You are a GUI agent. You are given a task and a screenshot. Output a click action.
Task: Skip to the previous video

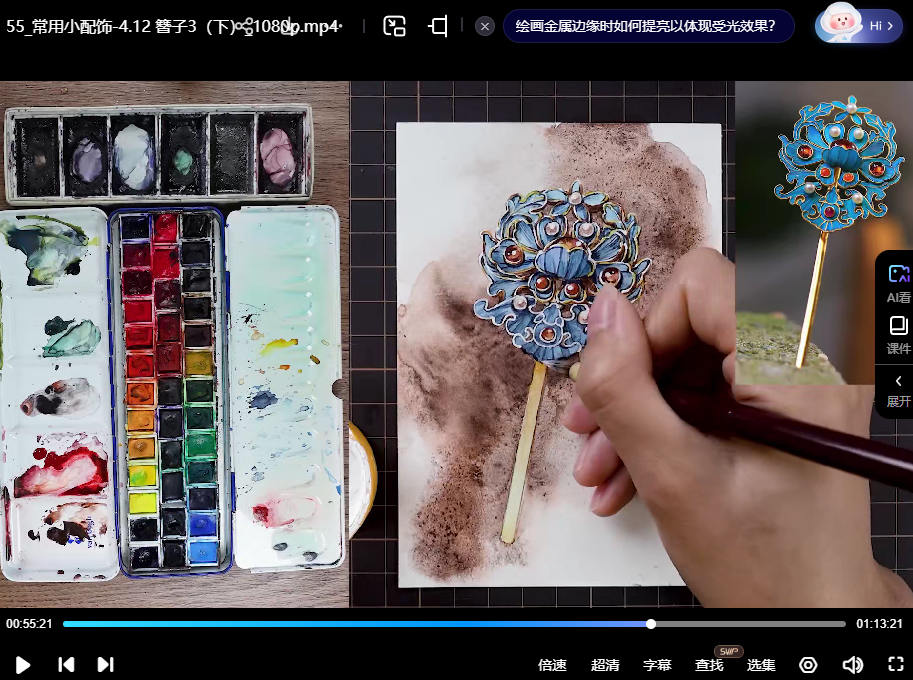(66, 665)
